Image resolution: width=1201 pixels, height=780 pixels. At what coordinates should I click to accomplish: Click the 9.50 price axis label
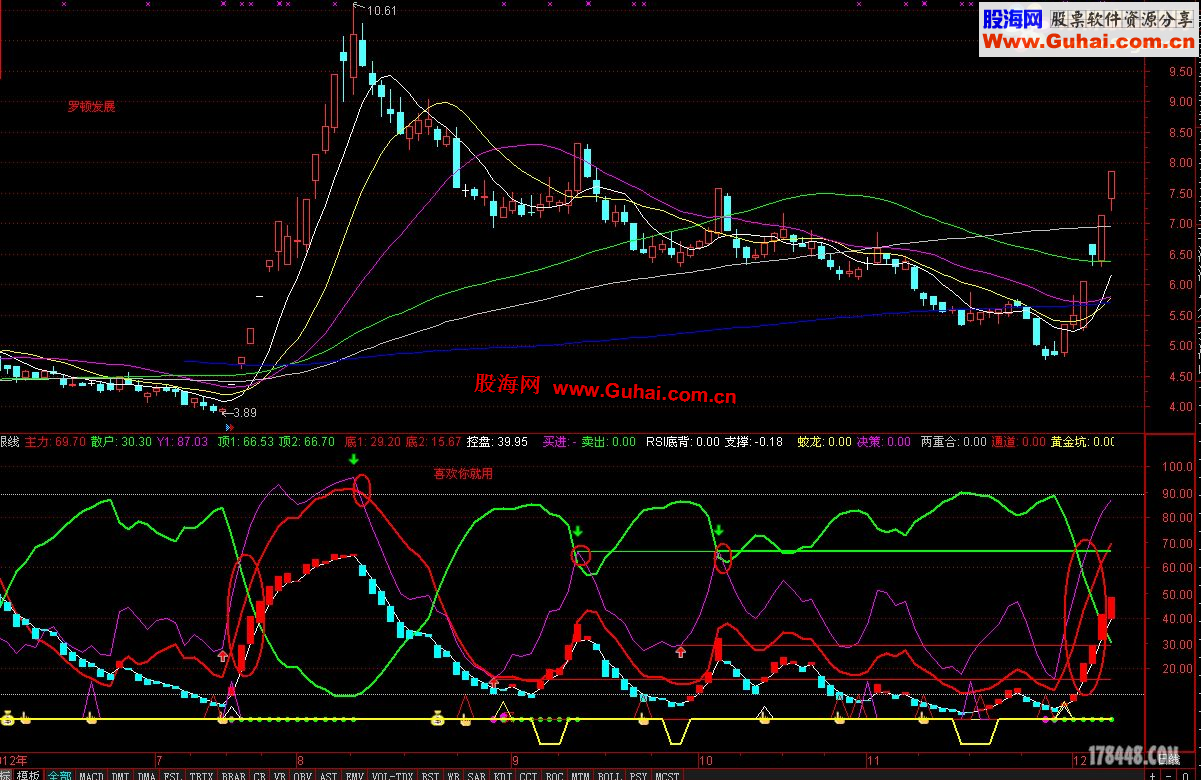click(1180, 71)
